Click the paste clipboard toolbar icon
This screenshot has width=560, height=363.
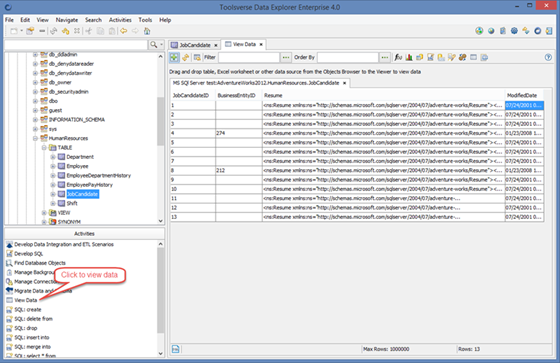112,31
